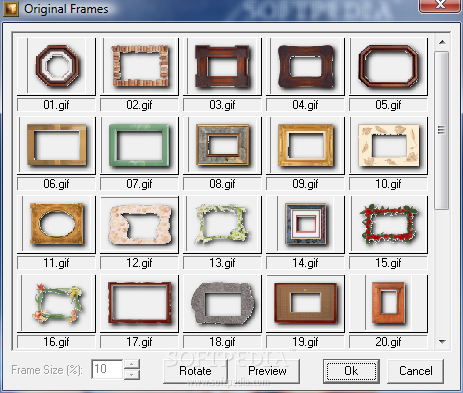
Task: Click the 05.gif filename label
Action: pos(388,105)
